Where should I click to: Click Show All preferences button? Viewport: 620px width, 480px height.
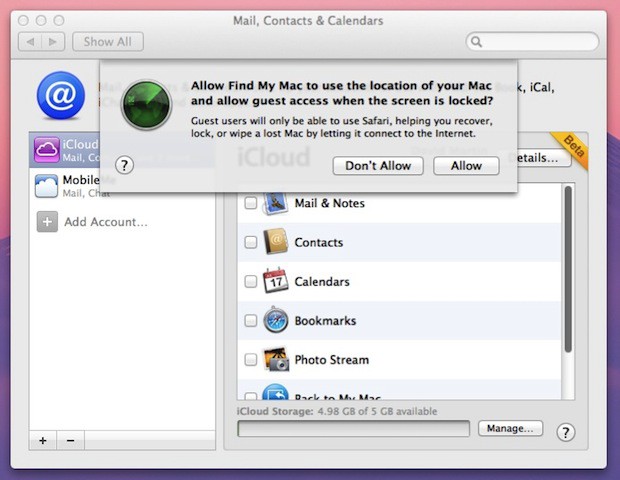pos(112,42)
